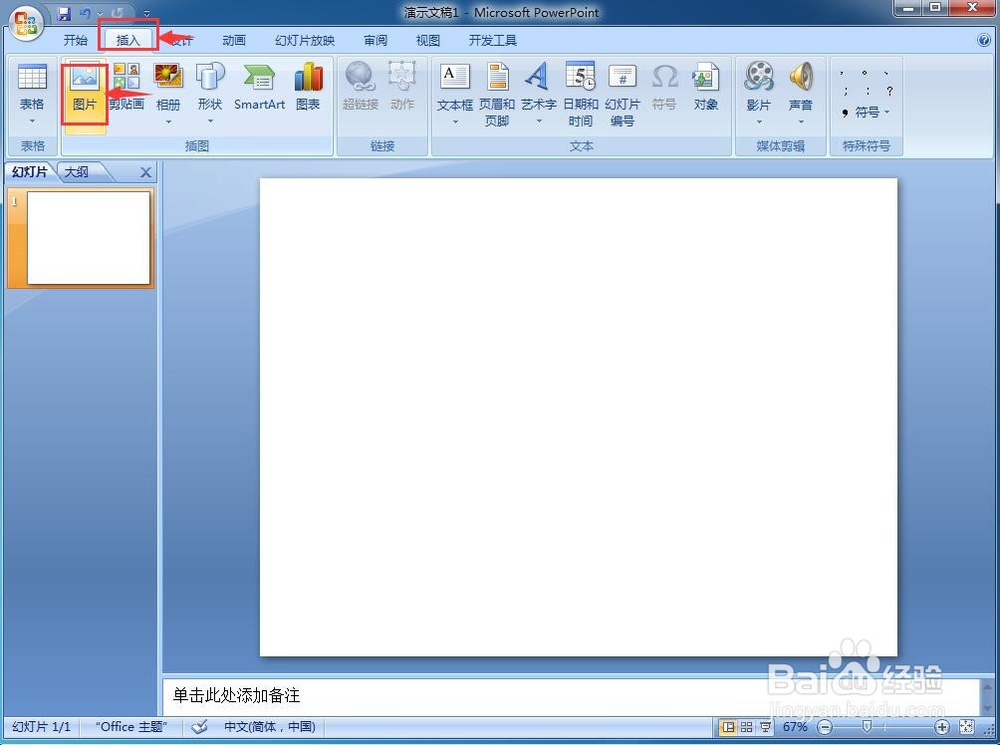Click the 中文(简体，中国) language indicator
Viewport: 1000px width, 745px height.
(270, 727)
